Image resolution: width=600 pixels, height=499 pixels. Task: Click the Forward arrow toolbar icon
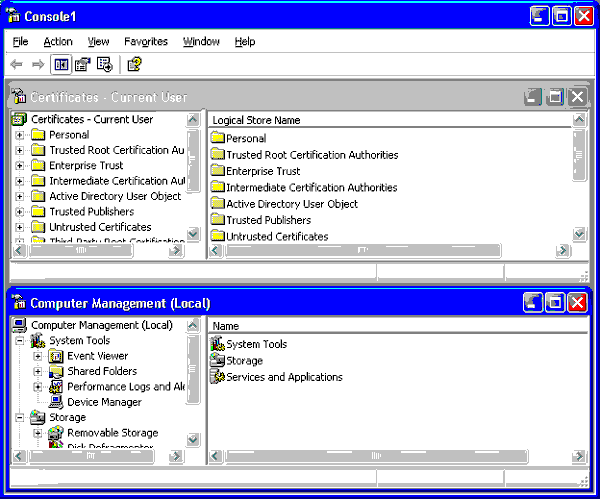(x=38, y=64)
